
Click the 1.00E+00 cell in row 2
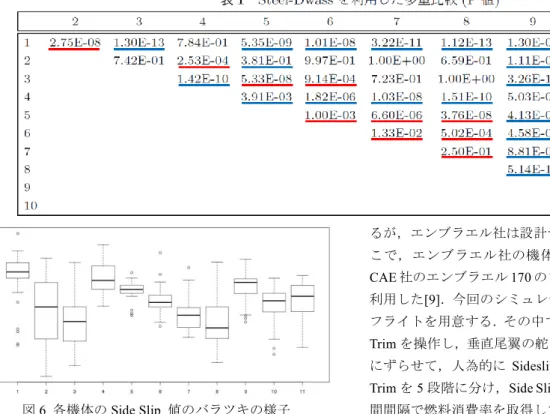coord(397,61)
